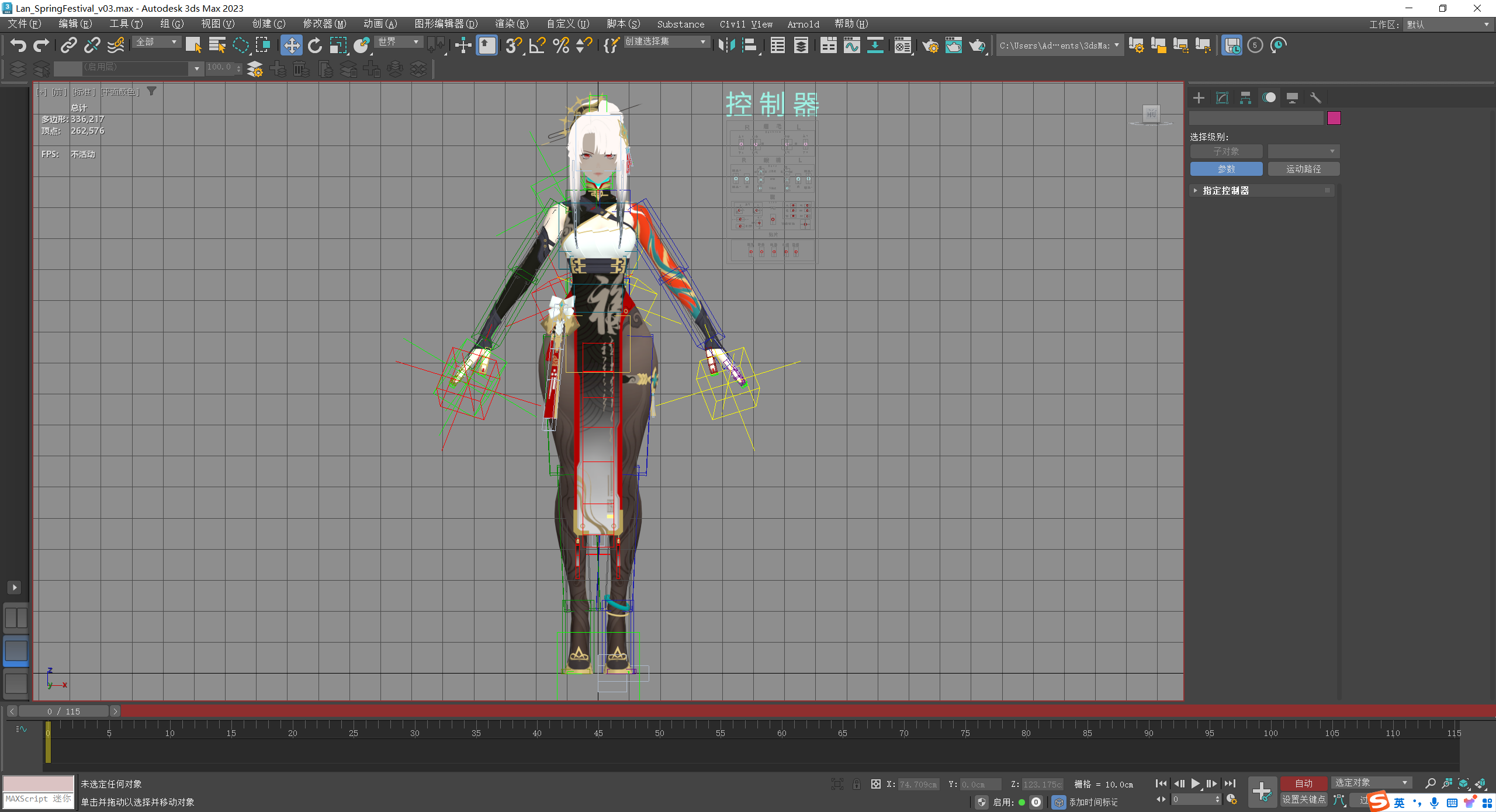Click the Time Configuration clock icon

[1231, 799]
